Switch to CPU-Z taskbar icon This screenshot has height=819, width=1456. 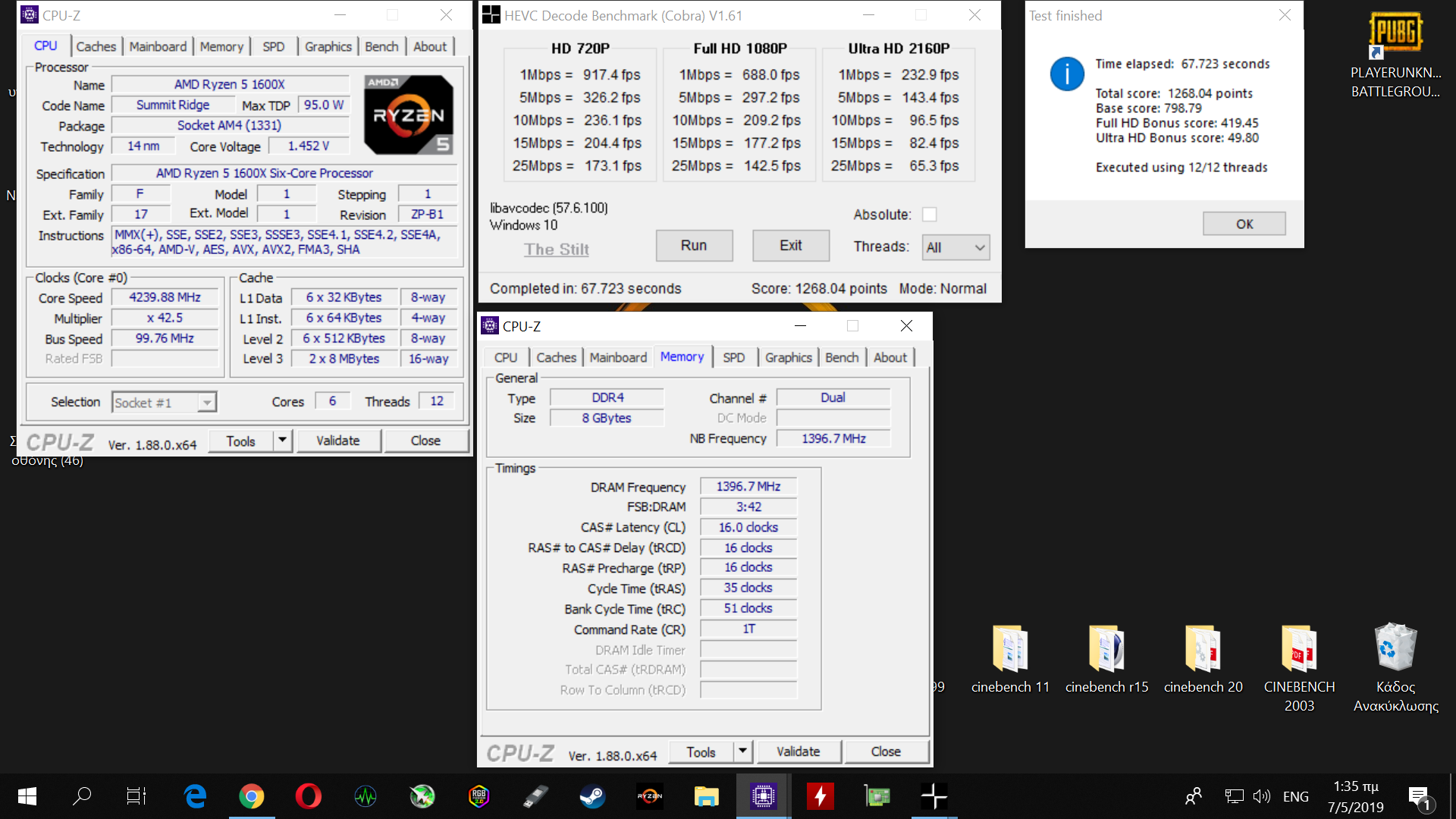click(x=764, y=796)
